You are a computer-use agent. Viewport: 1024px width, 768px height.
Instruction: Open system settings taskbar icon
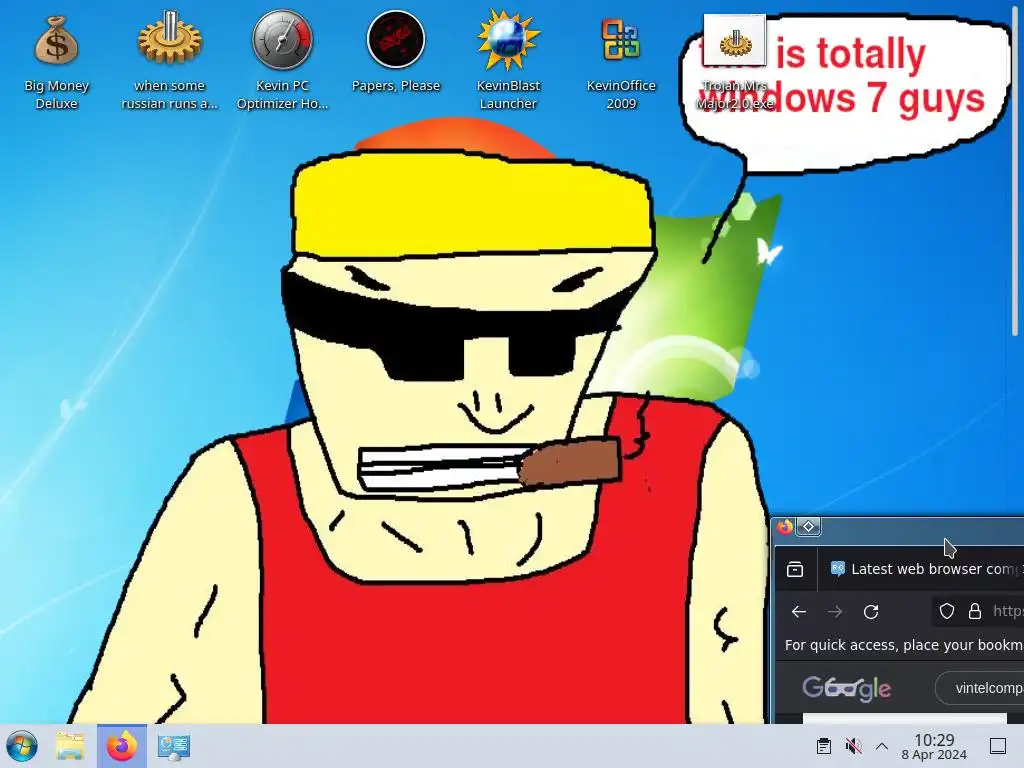[174, 746]
